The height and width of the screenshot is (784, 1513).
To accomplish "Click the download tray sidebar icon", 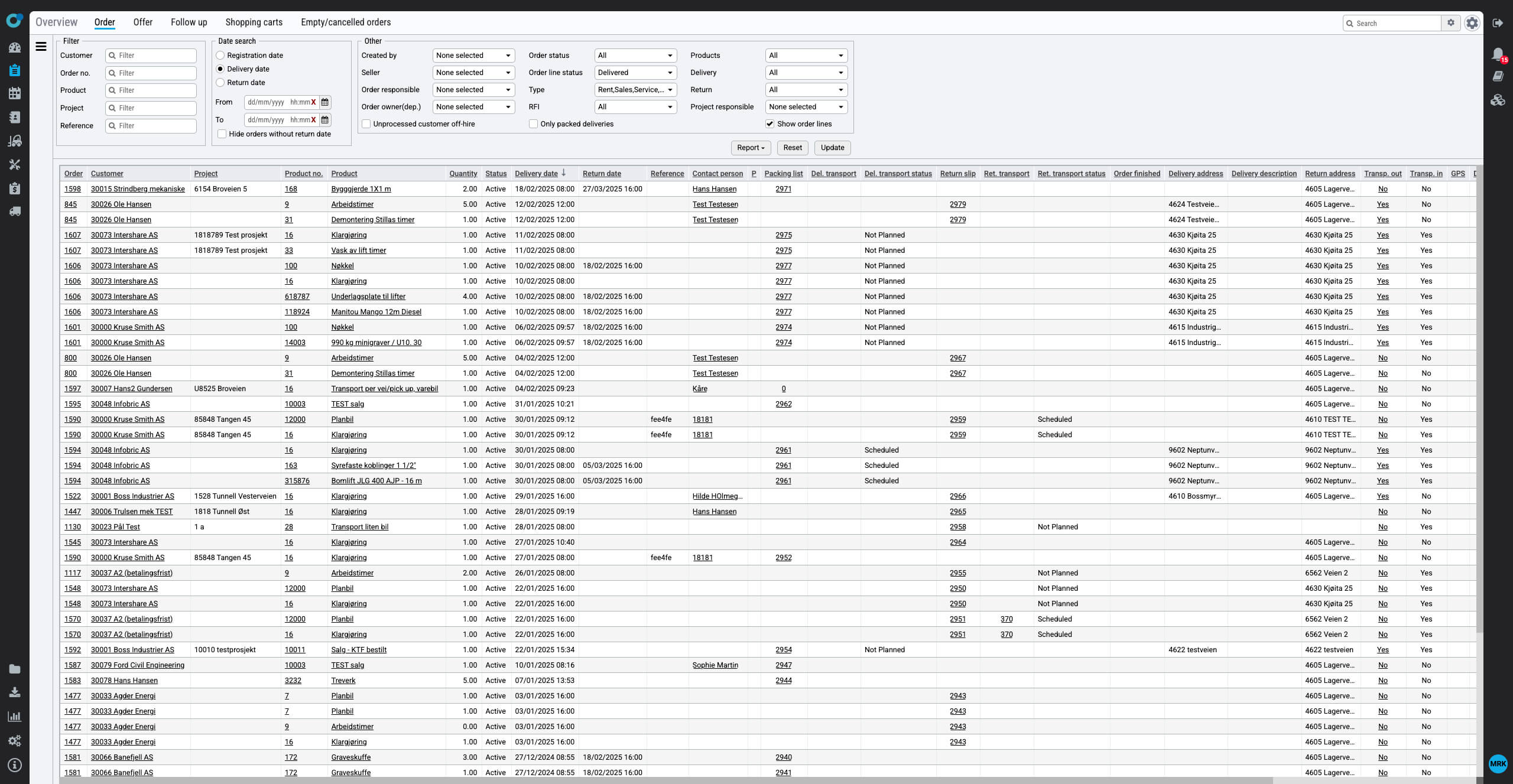I will (x=15, y=692).
